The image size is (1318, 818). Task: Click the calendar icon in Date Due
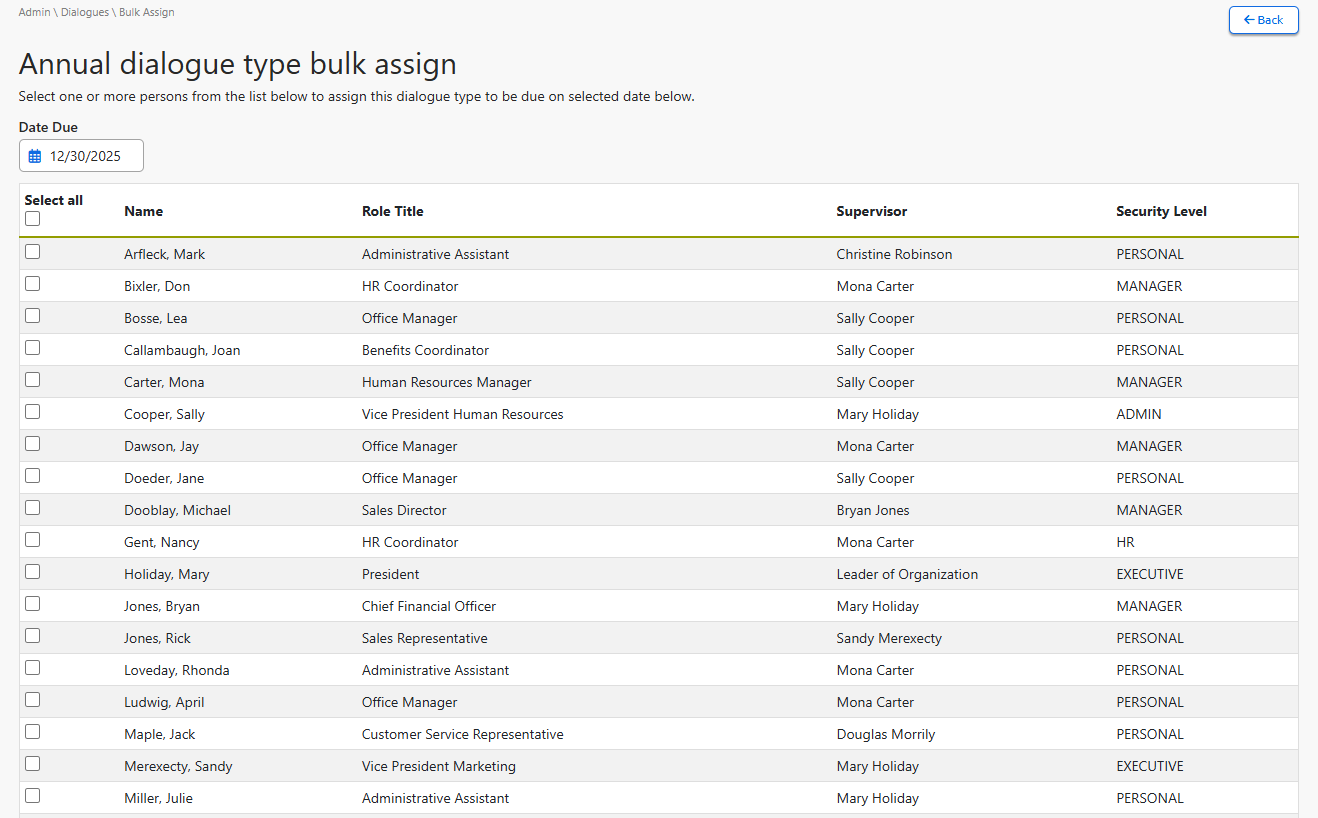point(35,156)
